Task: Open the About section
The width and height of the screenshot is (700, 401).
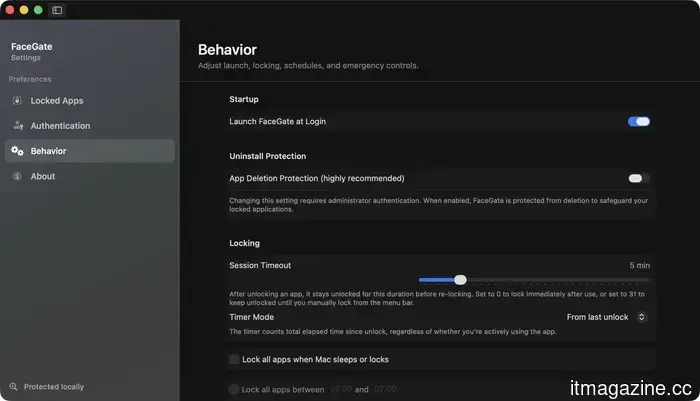Action: (89, 176)
